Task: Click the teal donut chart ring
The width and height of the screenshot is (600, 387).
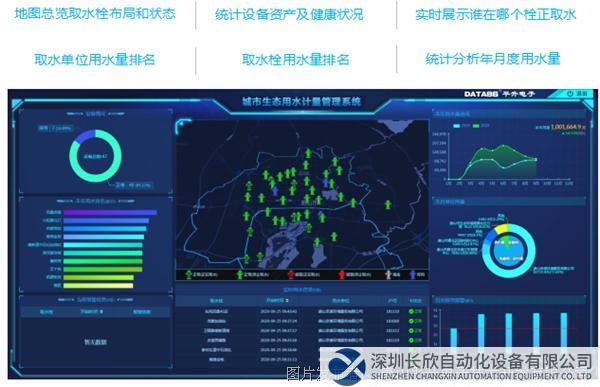Action: point(96,156)
